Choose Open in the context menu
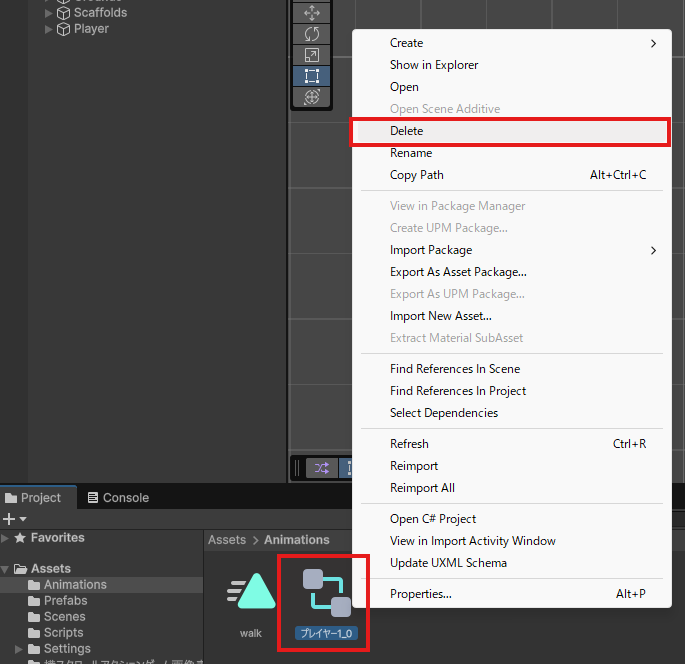The width and height of the screenshot is (685, 664). click(x=512, y=87)
